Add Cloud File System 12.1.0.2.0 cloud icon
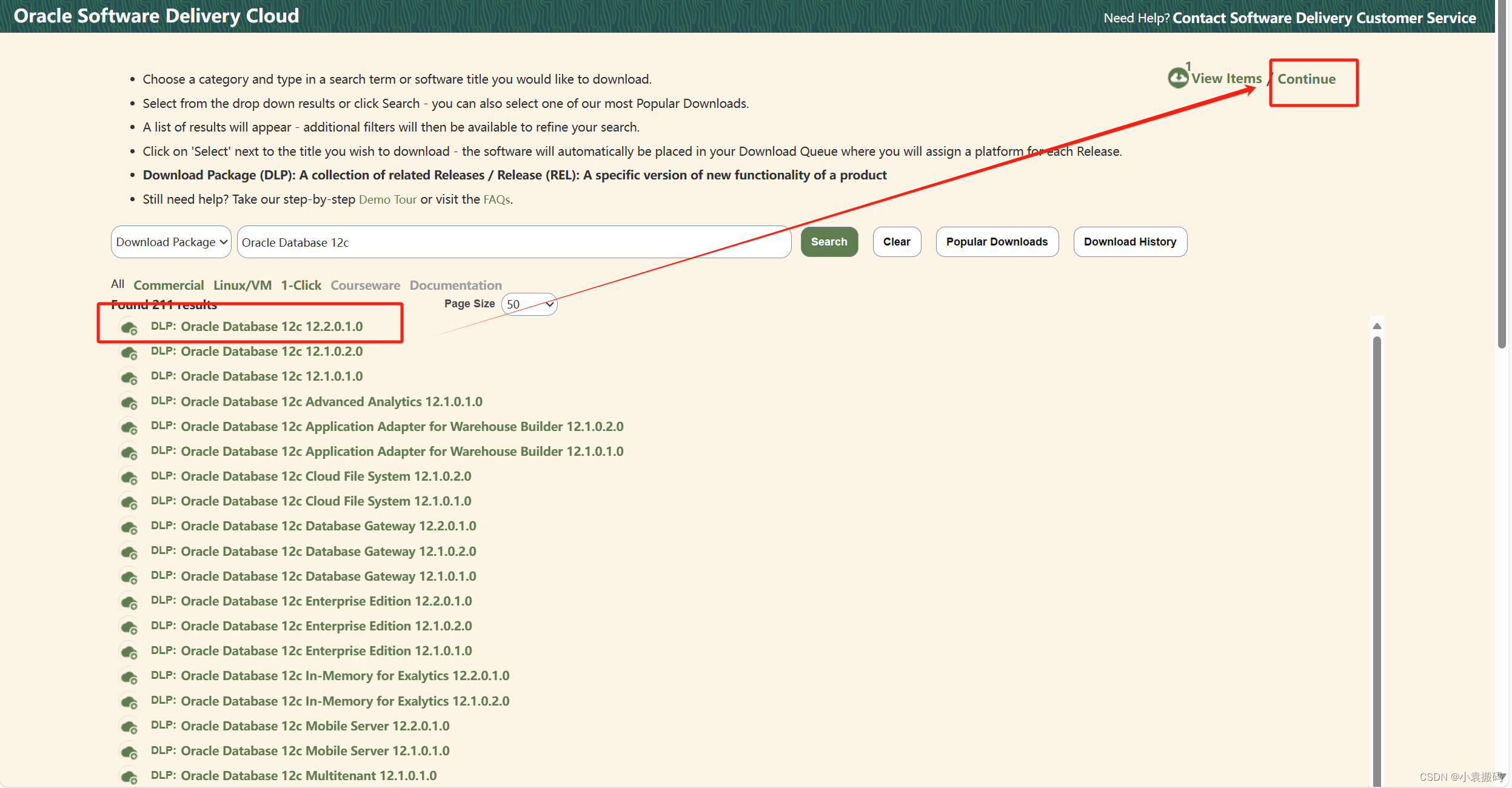Screen dimensions: 1512x788 129,478
